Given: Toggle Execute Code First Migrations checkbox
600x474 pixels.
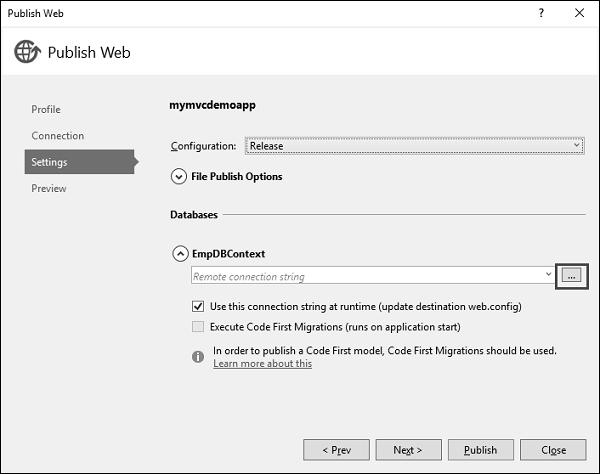Looking at the screenshot, I should (x=197, y=327).
